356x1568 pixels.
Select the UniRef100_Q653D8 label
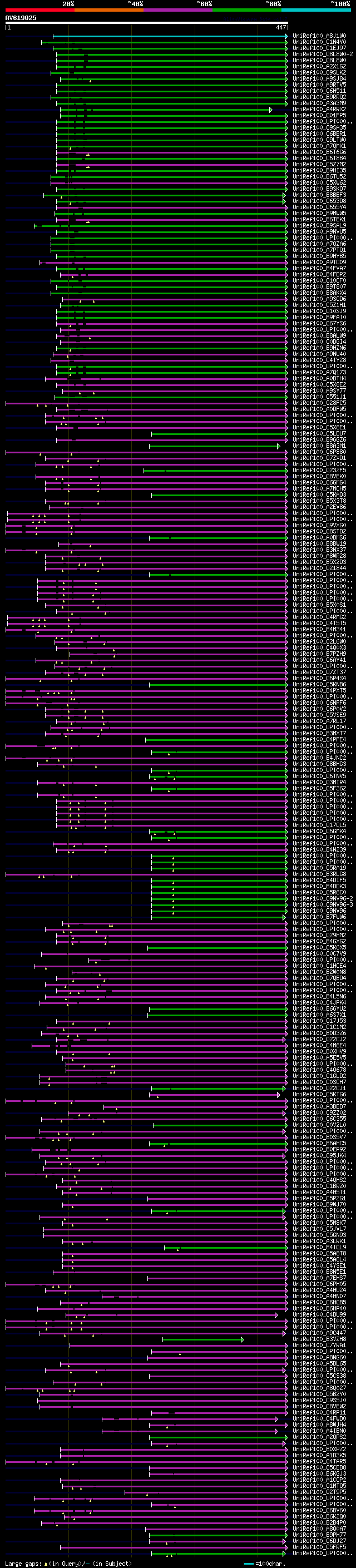pyautogui.click(x=319, y=201)
